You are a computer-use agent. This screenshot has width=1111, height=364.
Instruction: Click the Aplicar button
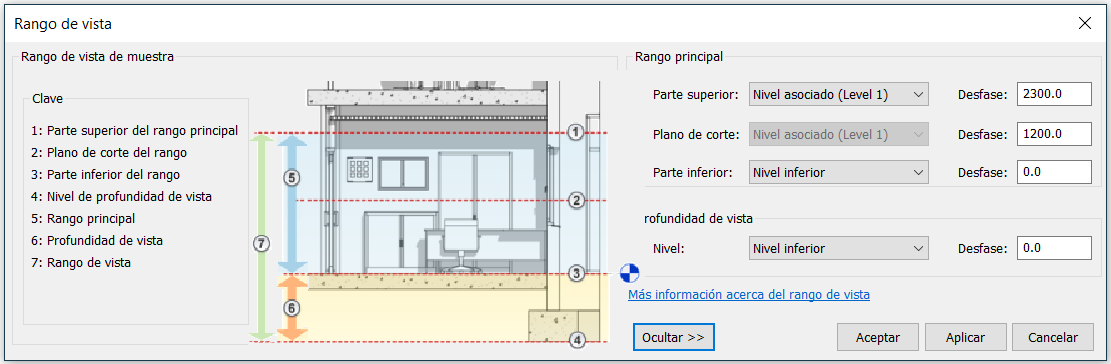(x=966, y=337)
